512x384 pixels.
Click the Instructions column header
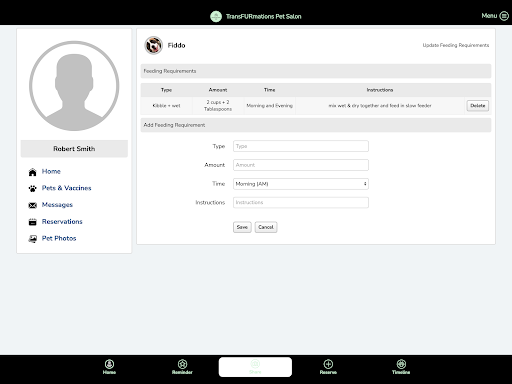click(x=380, y=90)
